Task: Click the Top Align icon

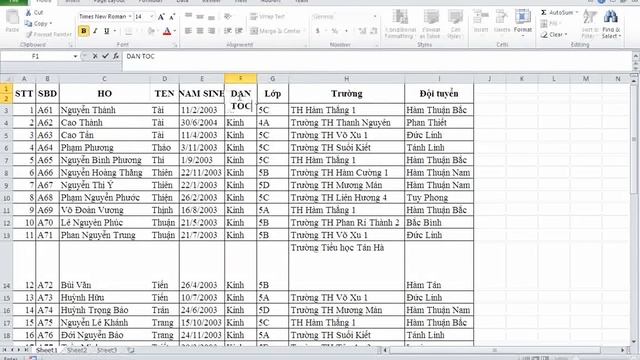Action: [188, 16]
